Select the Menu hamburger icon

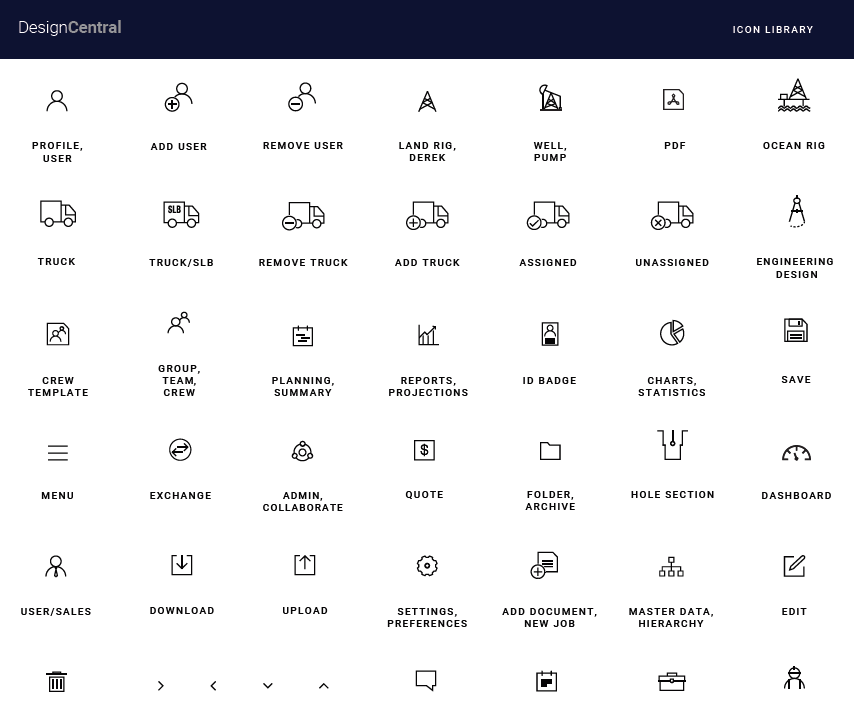(x=58, y=453)
